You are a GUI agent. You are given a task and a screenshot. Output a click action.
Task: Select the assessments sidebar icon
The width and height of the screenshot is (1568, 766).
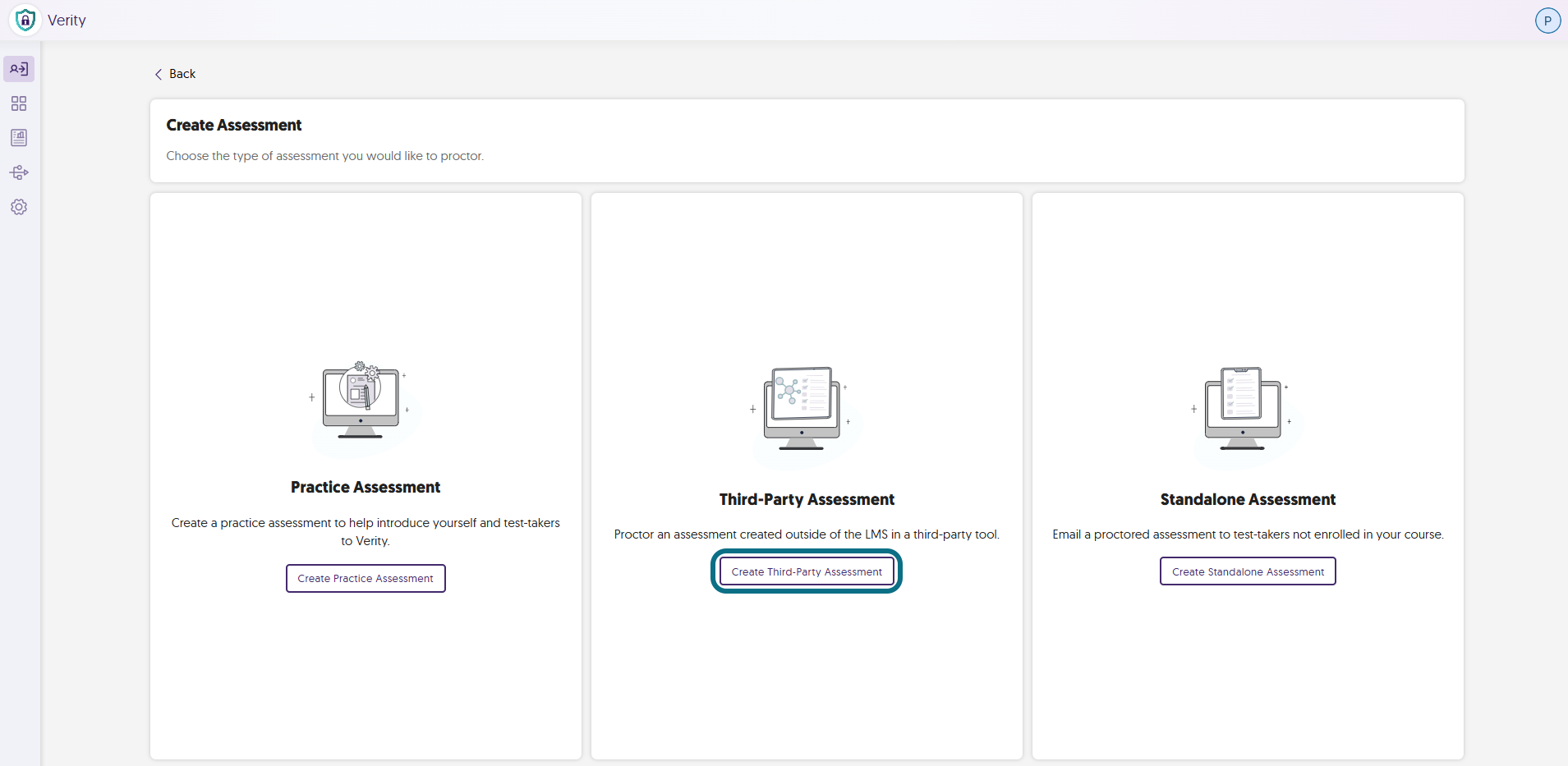click(19, 69)
